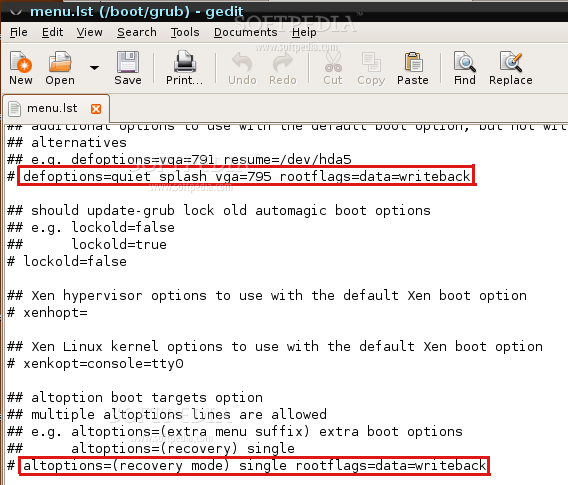The image size is (568, 485).
Task: Open the Edit menu
Action: click(x=53, y=32)
